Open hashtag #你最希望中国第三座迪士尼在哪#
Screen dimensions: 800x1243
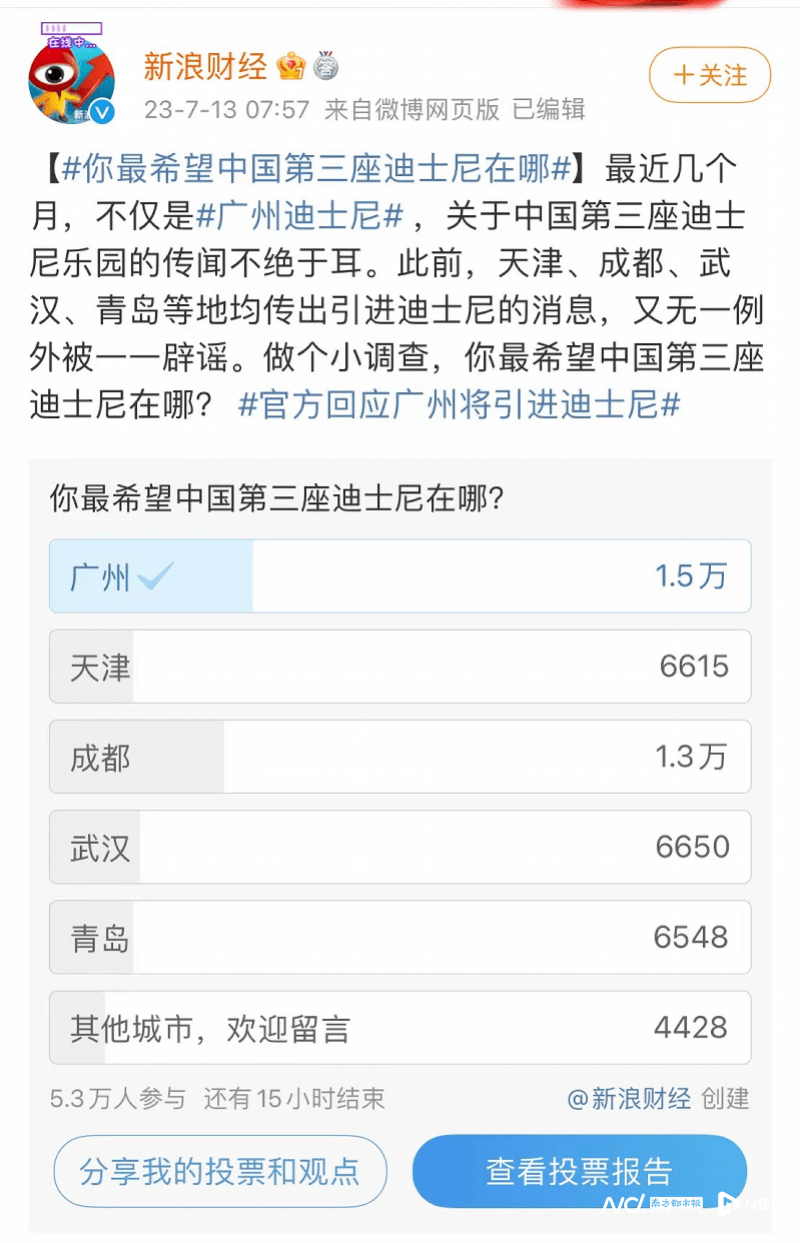tap(316, 169)
